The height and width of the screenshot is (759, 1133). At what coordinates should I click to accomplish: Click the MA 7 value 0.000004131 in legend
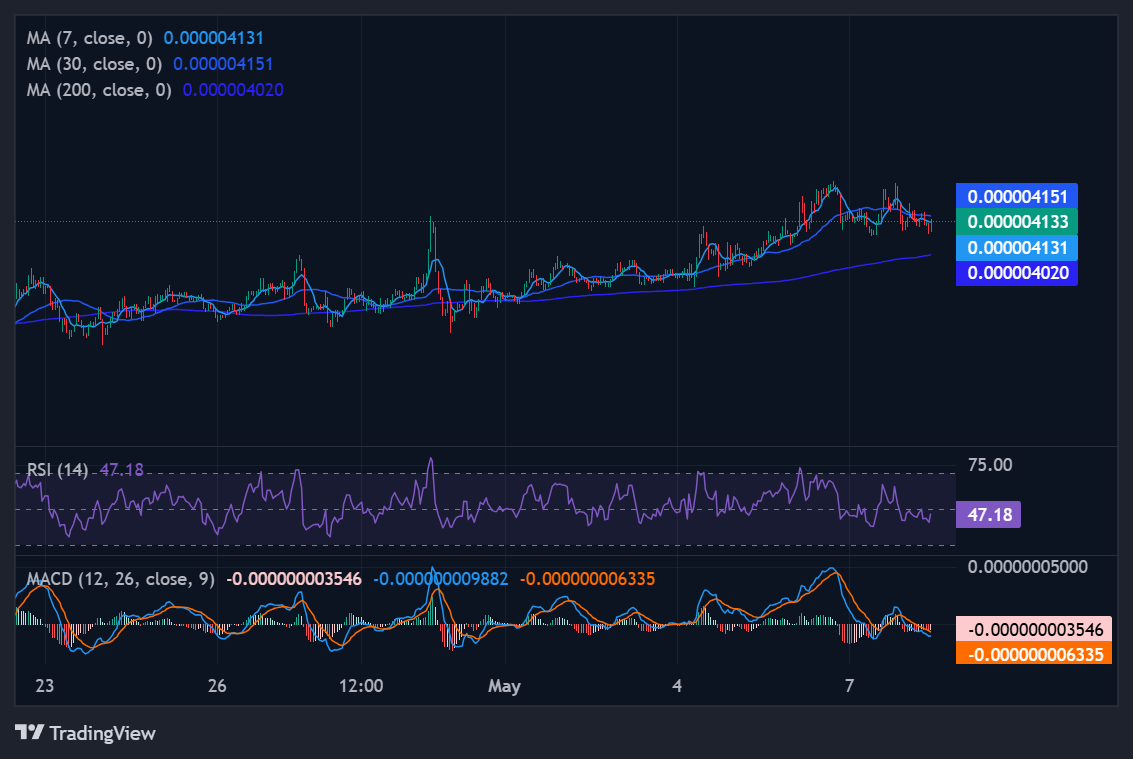(214, 38)
